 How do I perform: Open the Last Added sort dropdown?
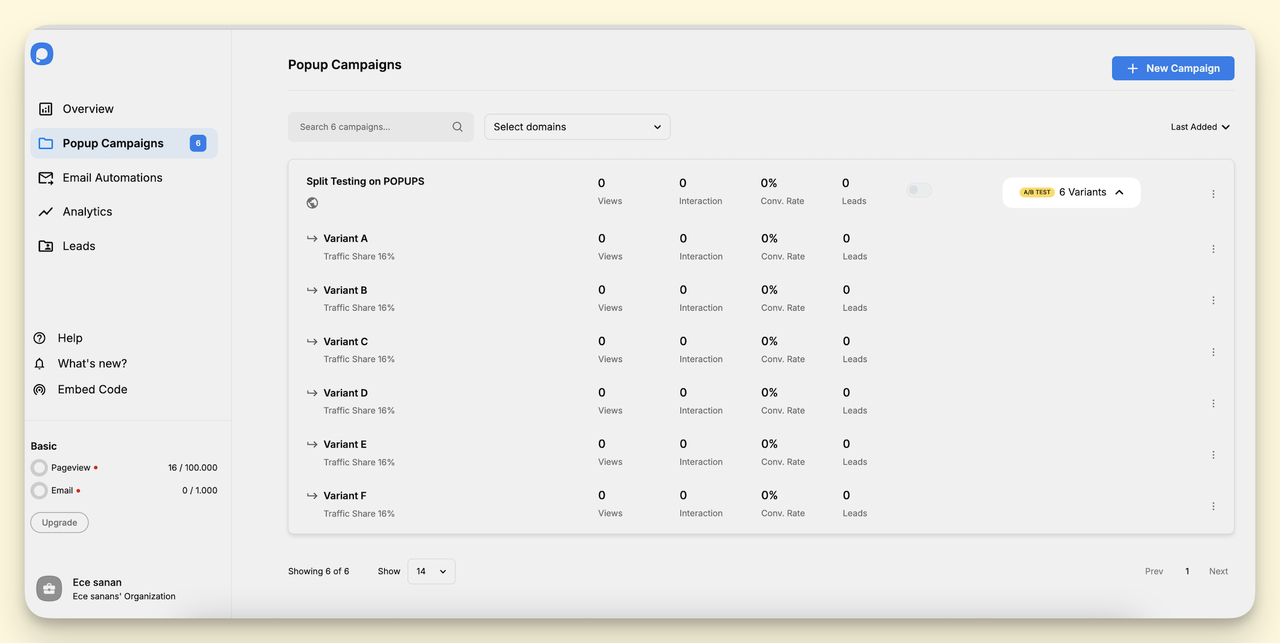tap(1200, 127)
